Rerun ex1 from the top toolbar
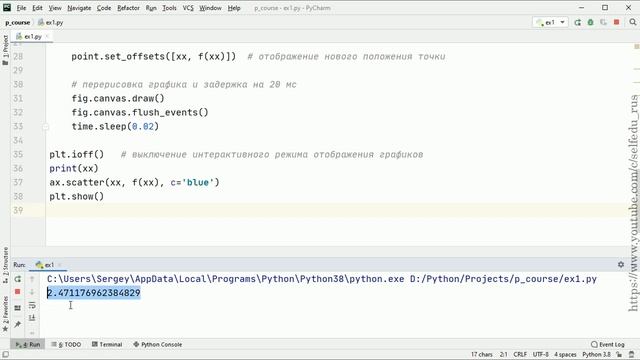Screen dimensions: 640x360 [x=578, y=22]
